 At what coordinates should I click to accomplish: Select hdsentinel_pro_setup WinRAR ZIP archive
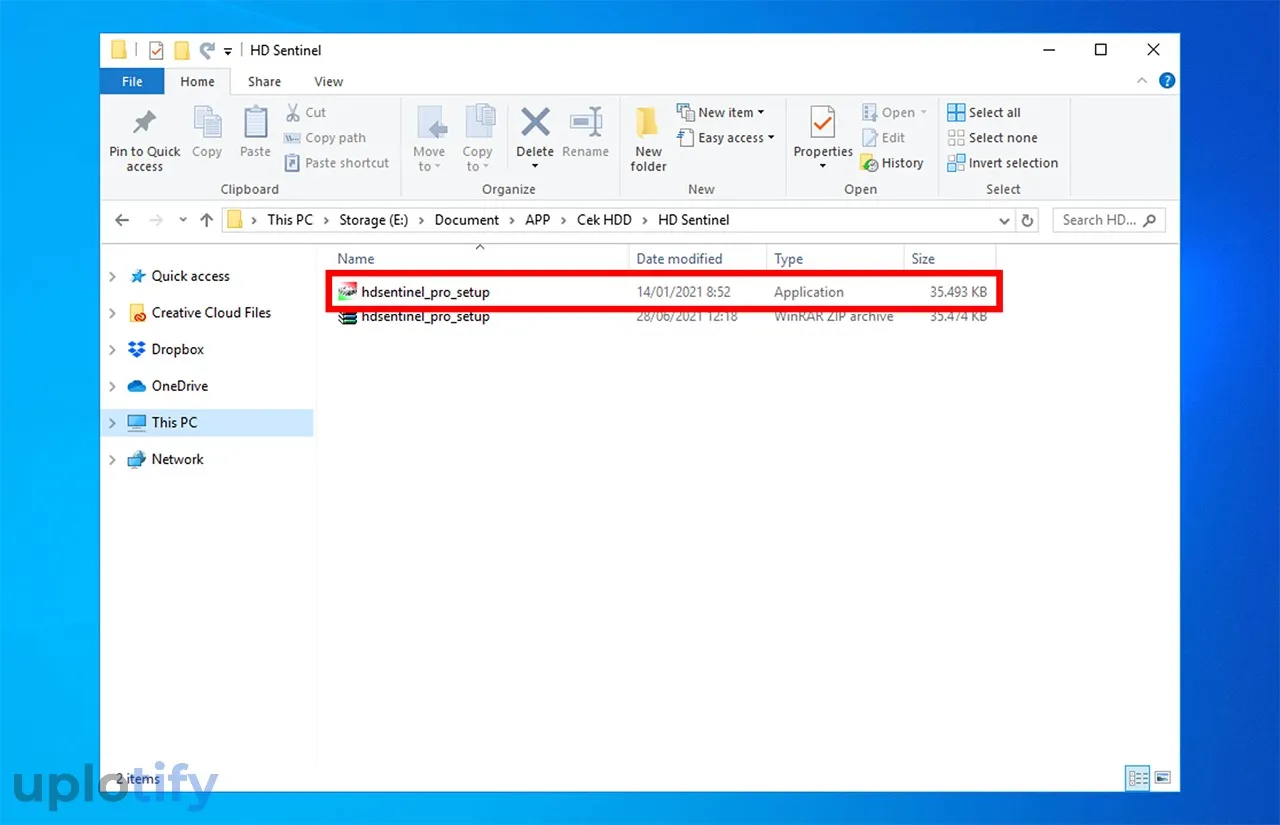(664, 317)
